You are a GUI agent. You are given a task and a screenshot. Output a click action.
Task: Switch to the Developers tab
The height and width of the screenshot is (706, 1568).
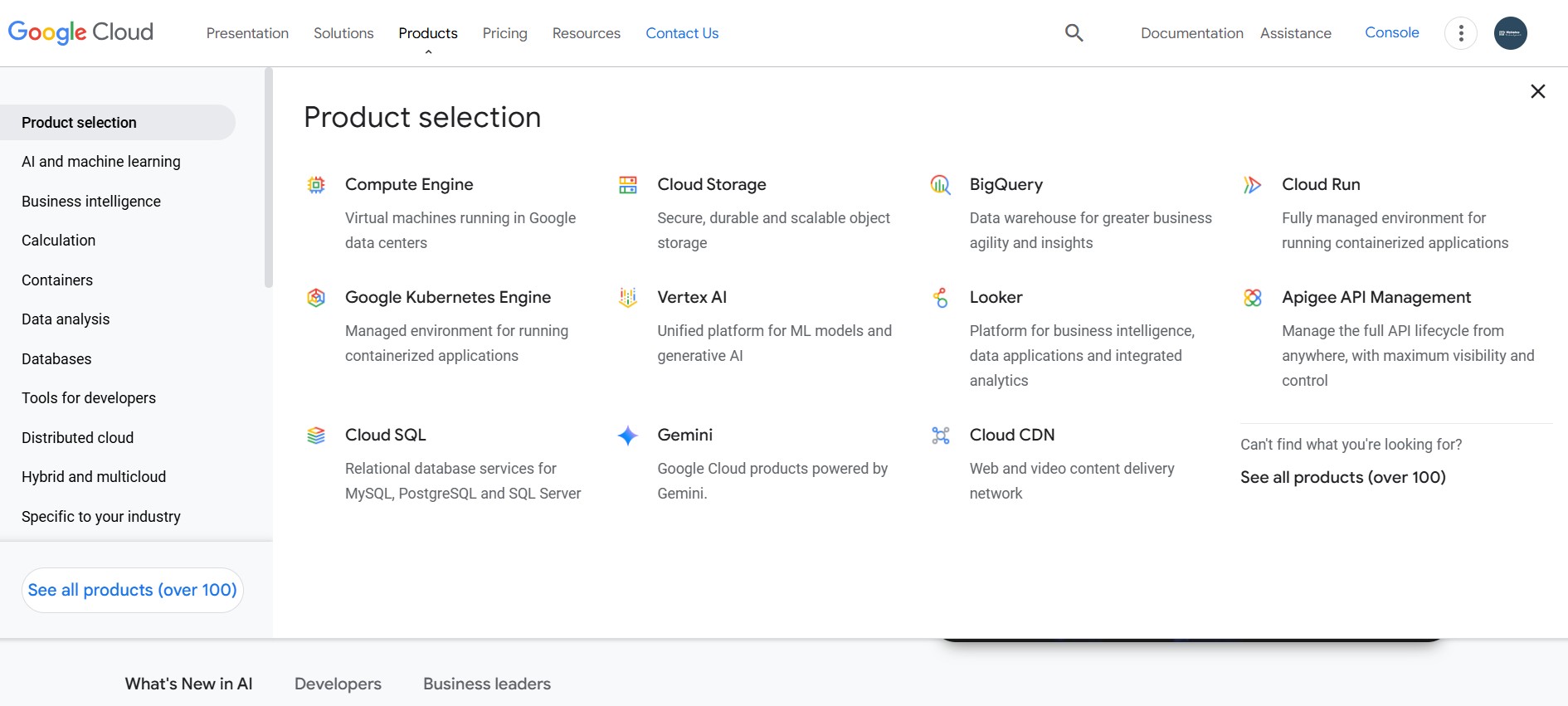[x=338, y=684]
